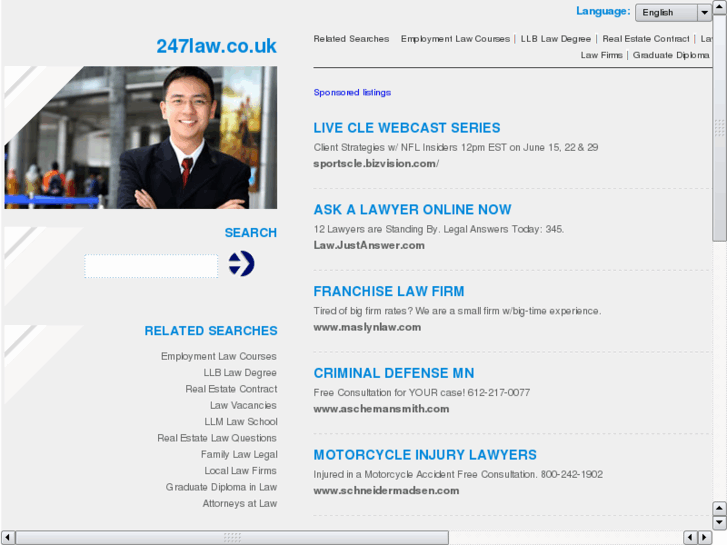This screenshot has width=727, height=545.
Task: Click the horizontal scrollbar left arrow
Action: click(7, 537)
